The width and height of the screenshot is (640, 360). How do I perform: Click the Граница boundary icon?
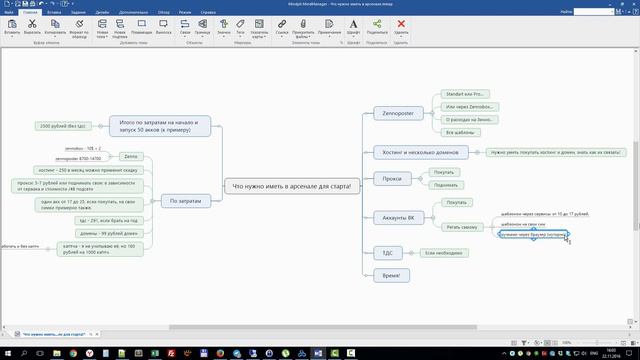point(202,24)
